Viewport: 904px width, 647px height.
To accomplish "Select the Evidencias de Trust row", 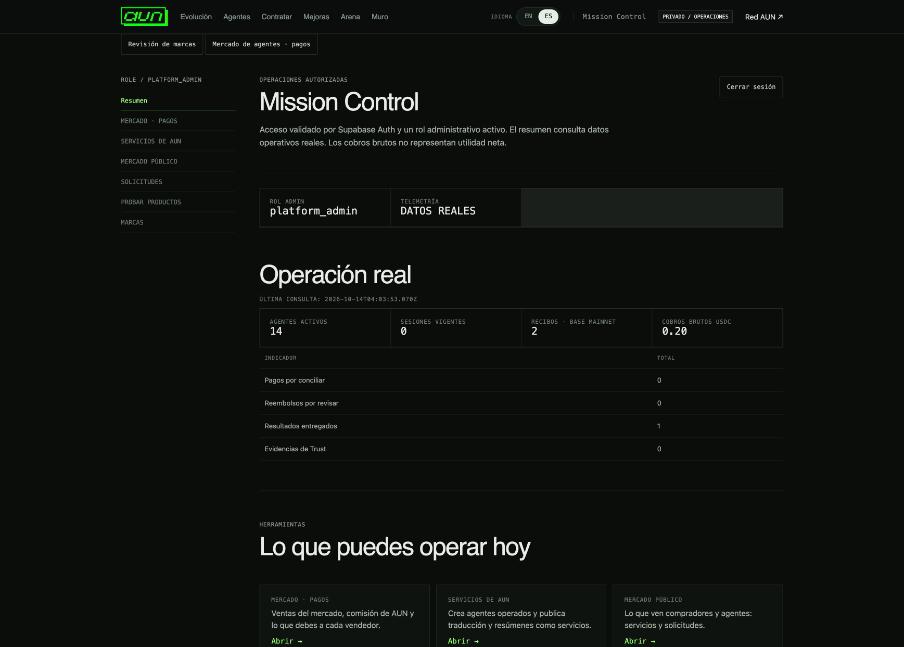I will tap(521, 449).
